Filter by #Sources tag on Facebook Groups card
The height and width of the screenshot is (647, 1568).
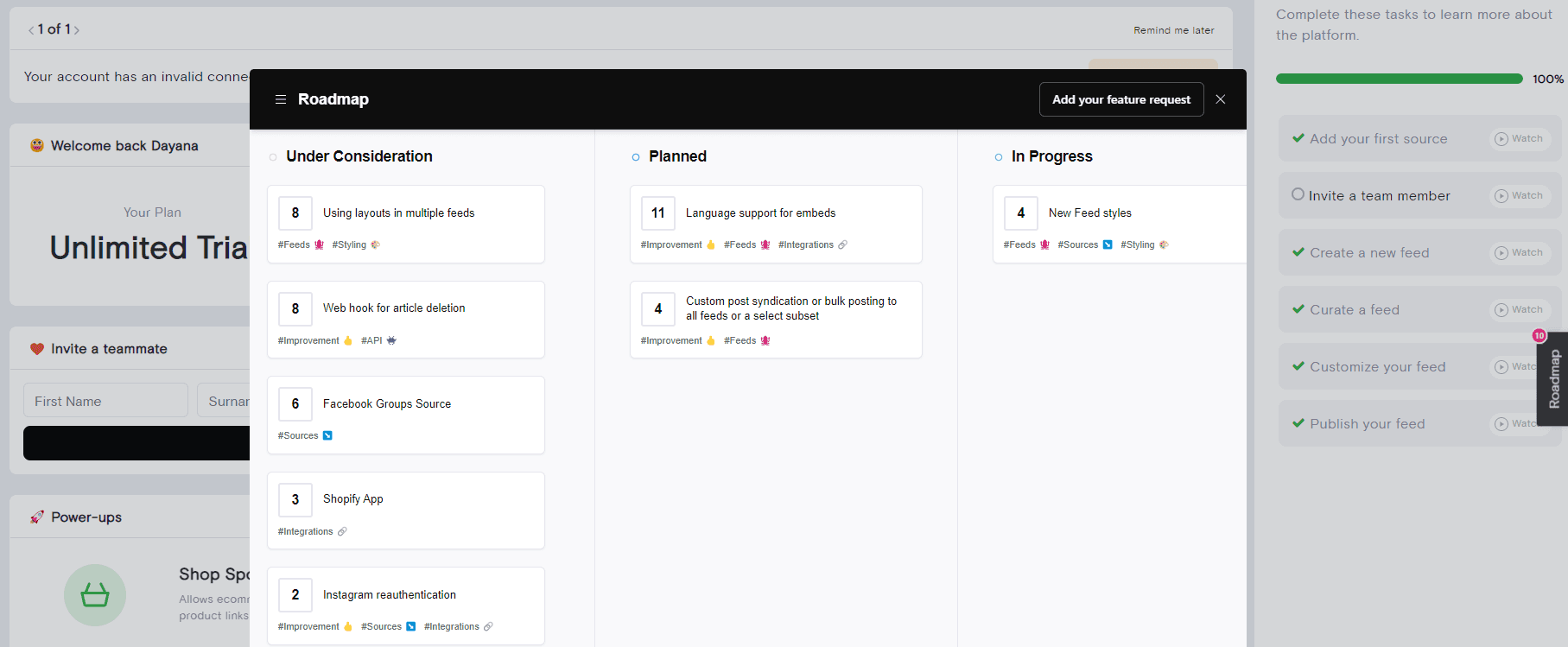point(305,435)
